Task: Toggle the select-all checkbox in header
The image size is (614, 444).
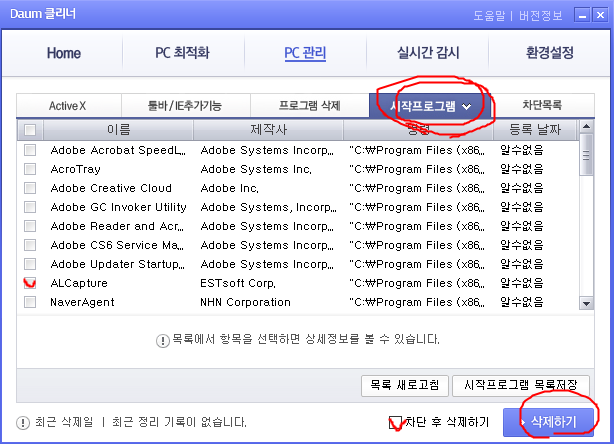Action: [30, 130]
